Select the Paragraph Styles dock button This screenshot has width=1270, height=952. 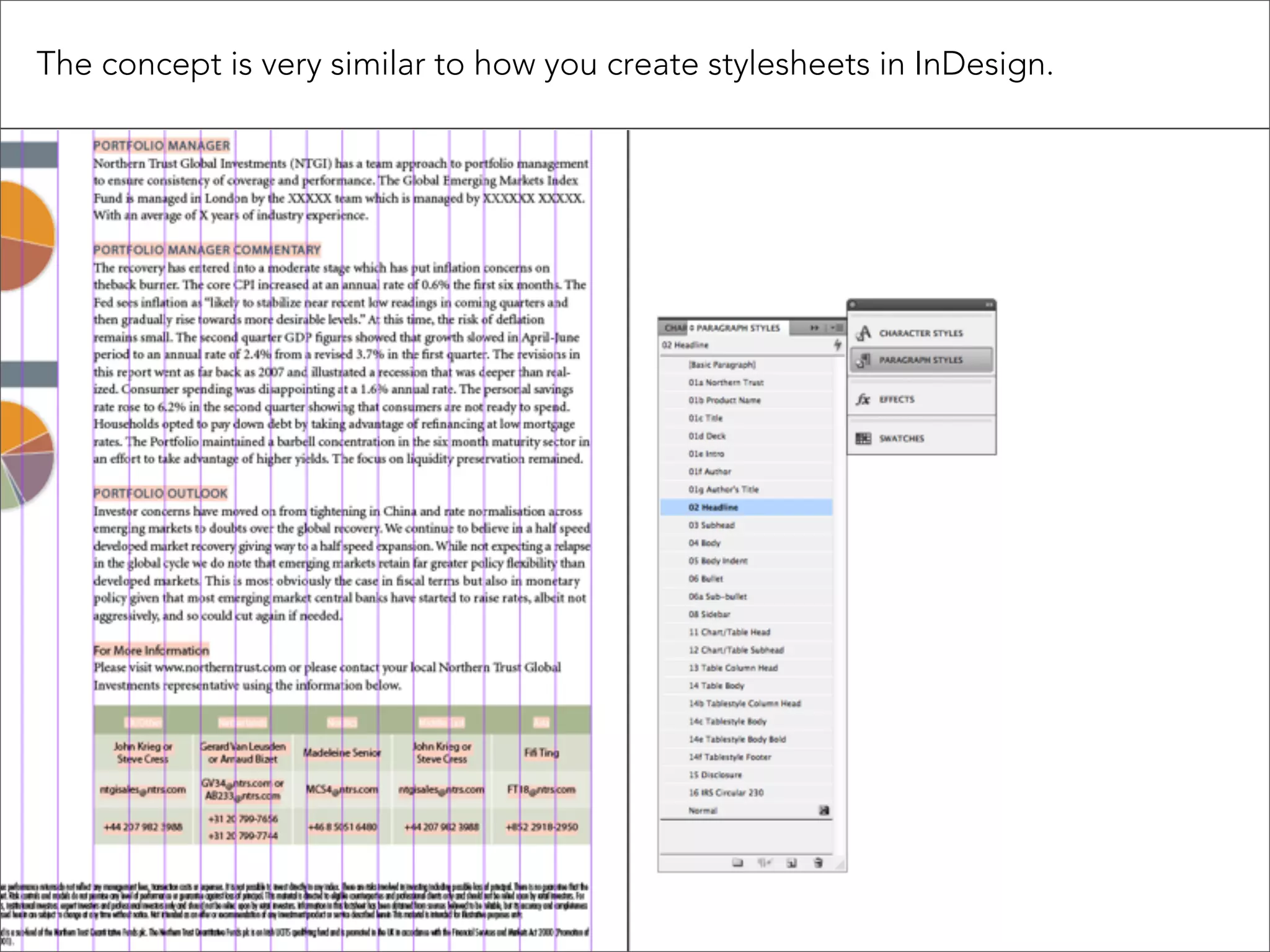pyautogui.click(x=921, y=359)
